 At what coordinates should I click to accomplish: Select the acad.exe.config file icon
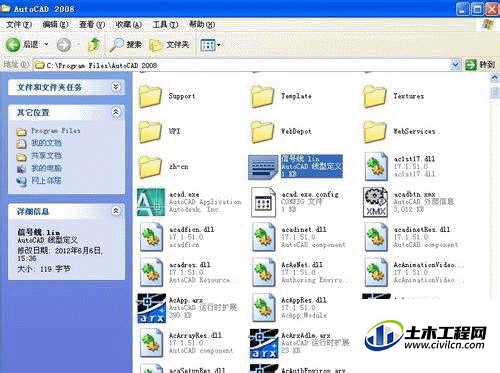(x=263, y=202)
